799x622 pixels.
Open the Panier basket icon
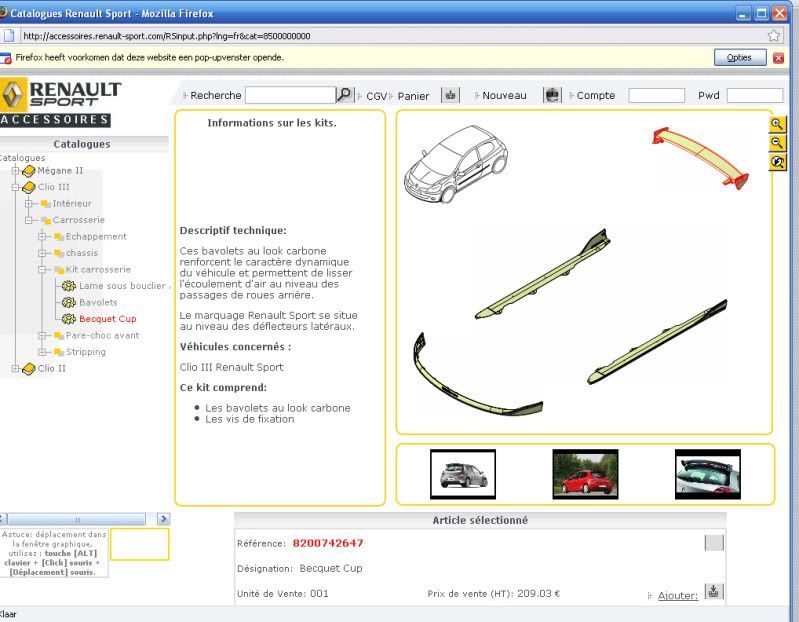point(450,95)
